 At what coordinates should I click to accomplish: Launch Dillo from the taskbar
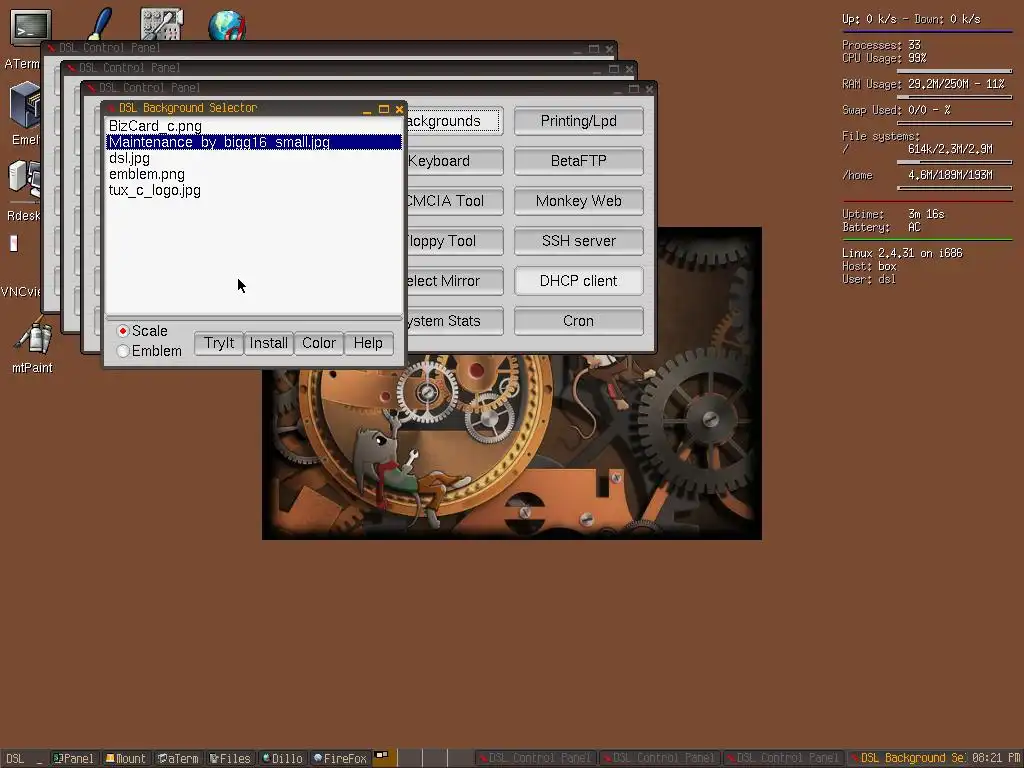[282, 758]
